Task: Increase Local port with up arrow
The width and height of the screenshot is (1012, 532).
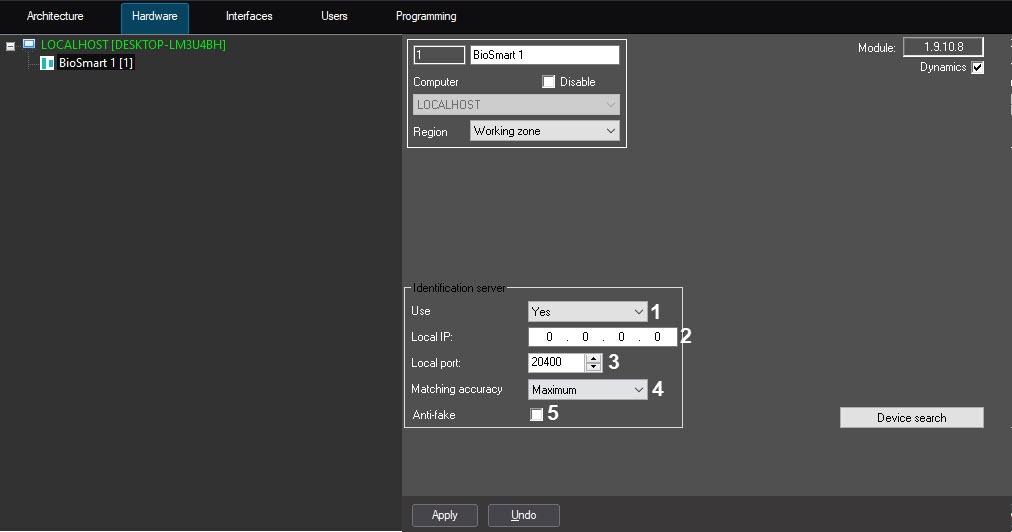Action: point(594,358)
